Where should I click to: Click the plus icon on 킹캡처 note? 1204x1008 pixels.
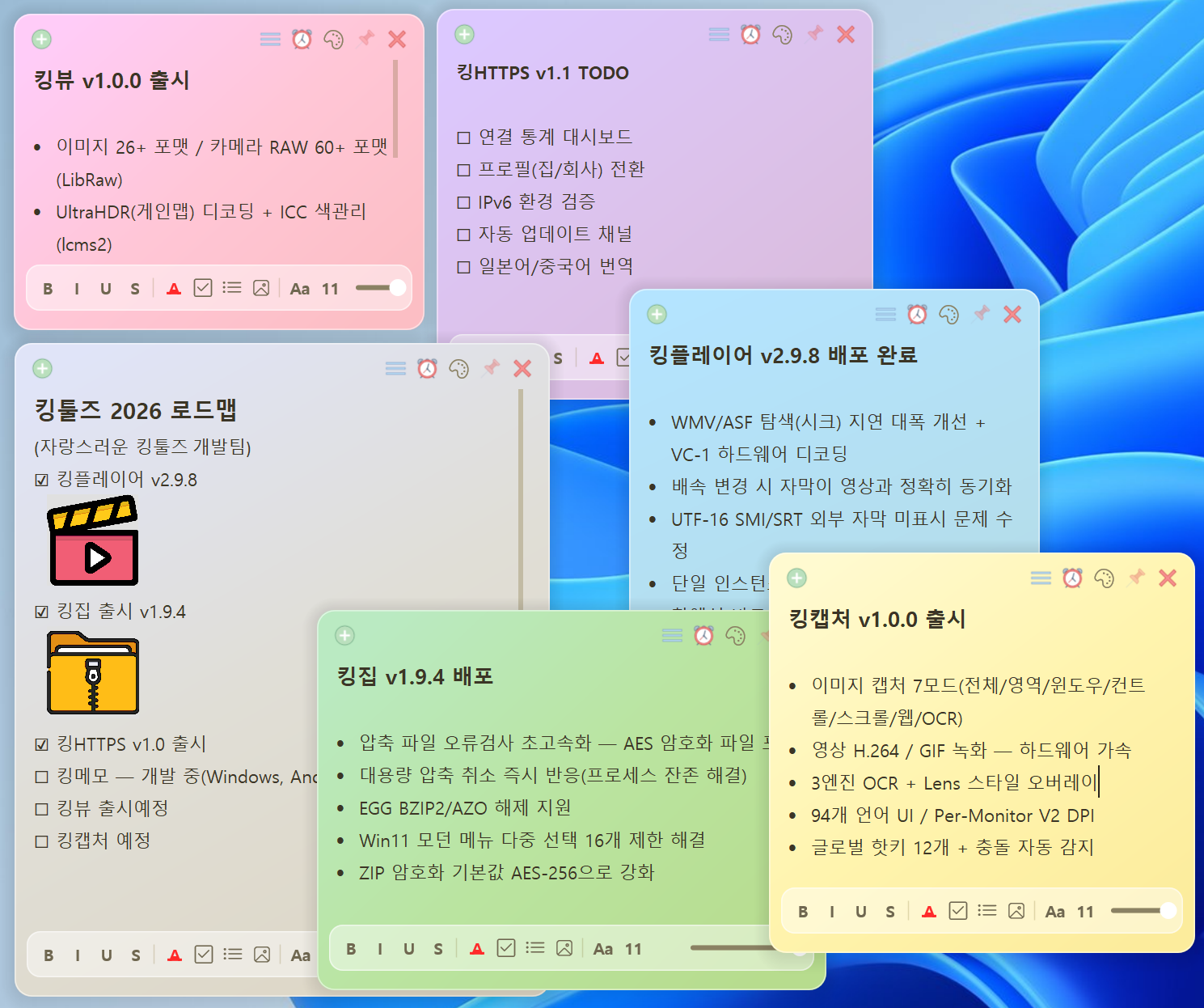click(x=797, y=578)
